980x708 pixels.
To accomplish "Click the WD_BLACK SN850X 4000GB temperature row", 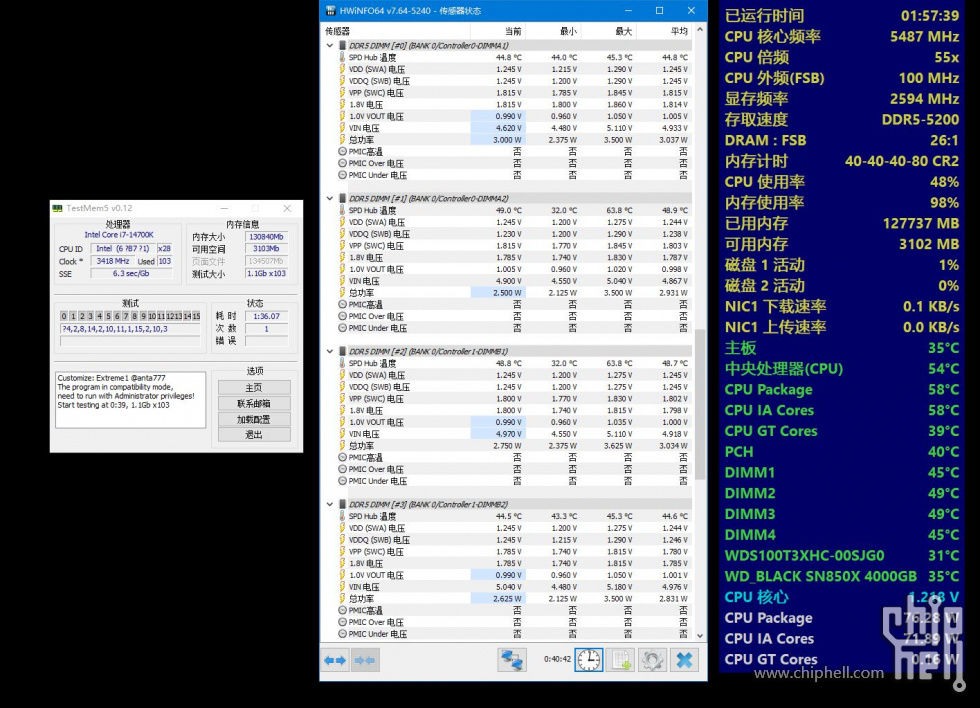I will [x=841, y=576].
